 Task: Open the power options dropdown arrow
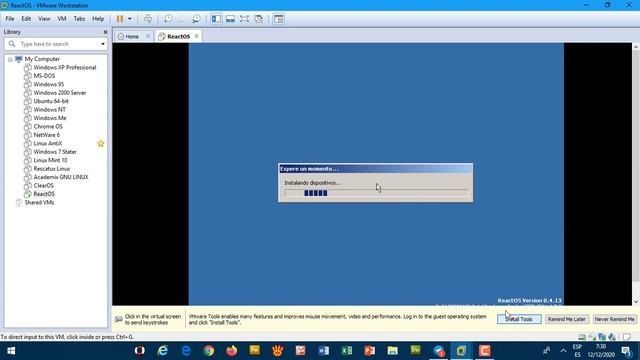click(x=130, y=19)
